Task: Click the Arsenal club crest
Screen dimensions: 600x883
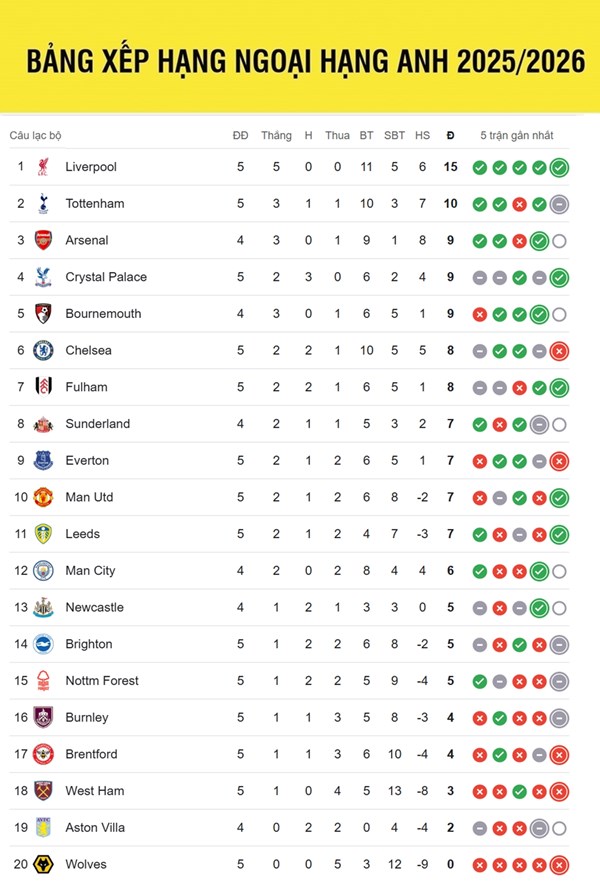Action: [43, 240]
